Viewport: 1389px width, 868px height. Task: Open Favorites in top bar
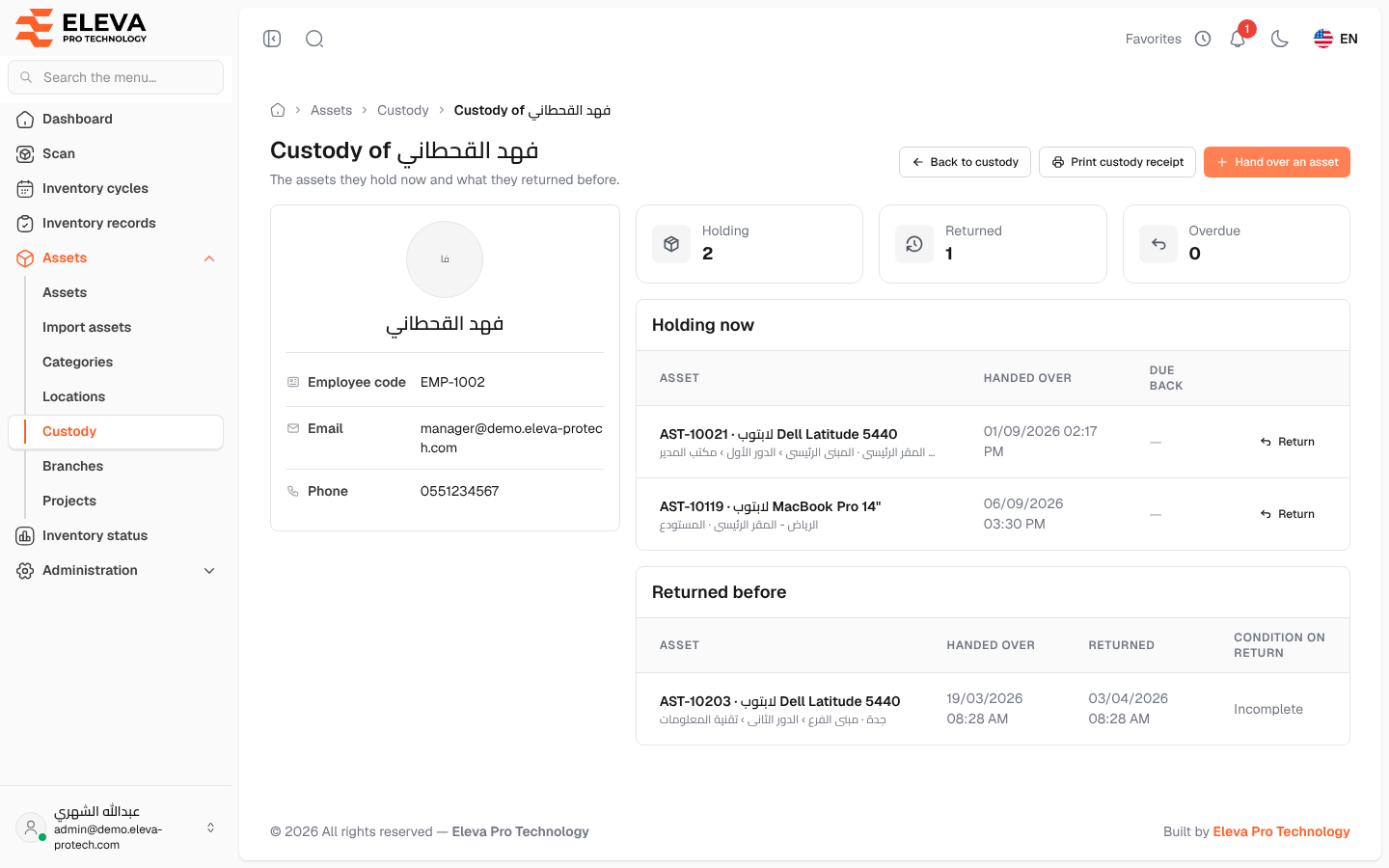1153,39
